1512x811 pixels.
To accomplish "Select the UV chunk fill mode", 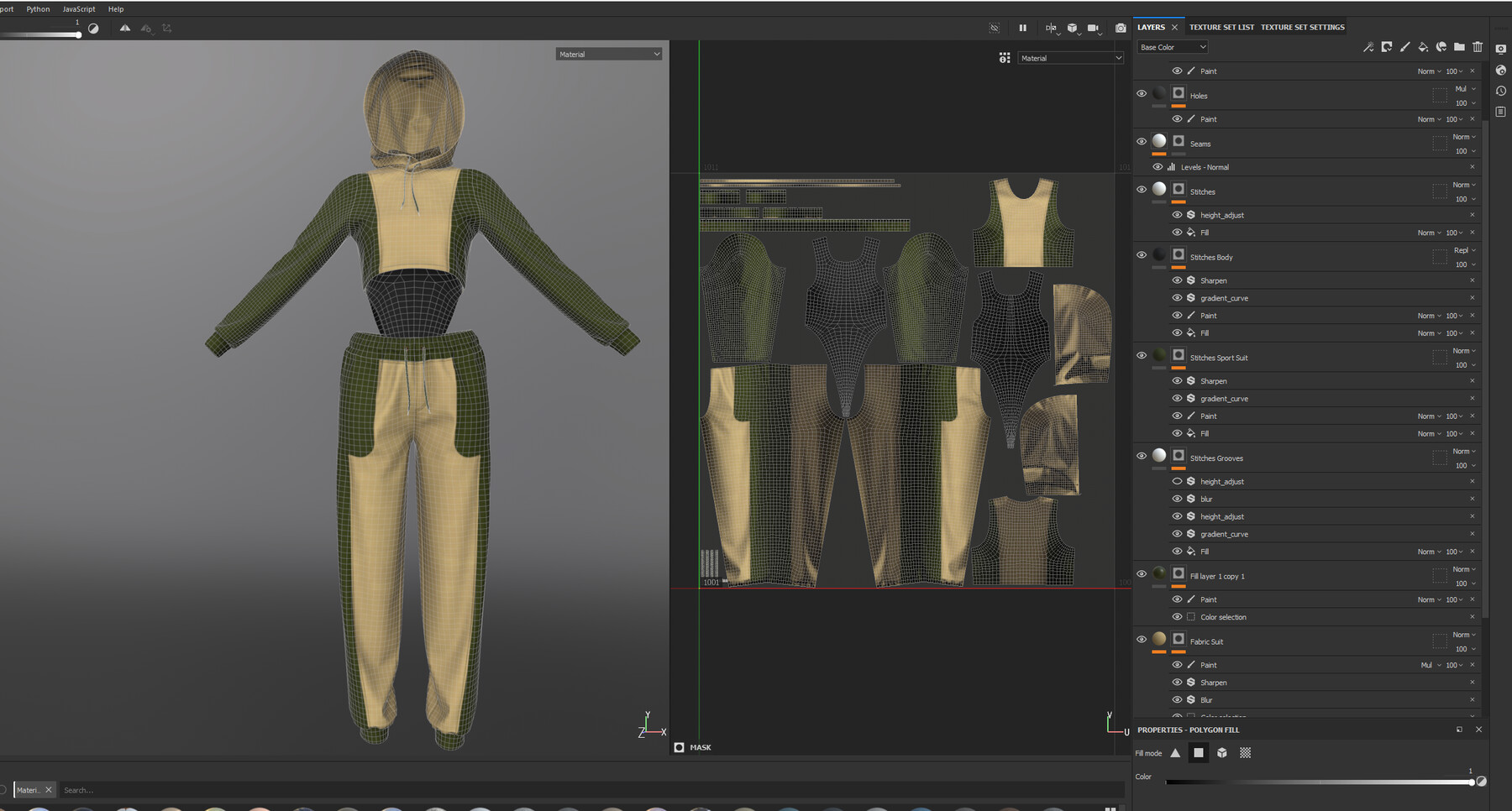I will coord(1244,753).
